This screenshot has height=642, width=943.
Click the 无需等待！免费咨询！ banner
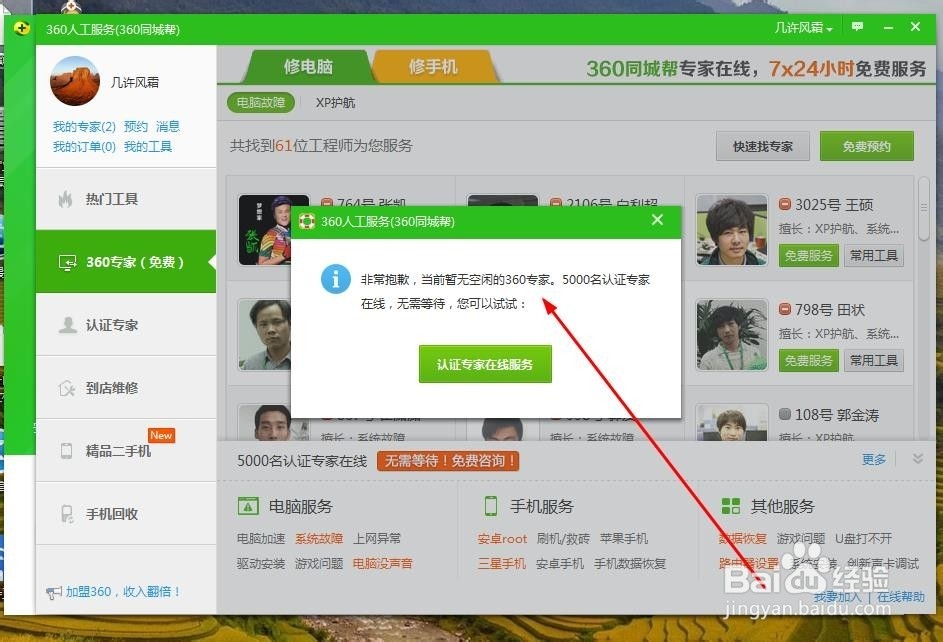448,461
